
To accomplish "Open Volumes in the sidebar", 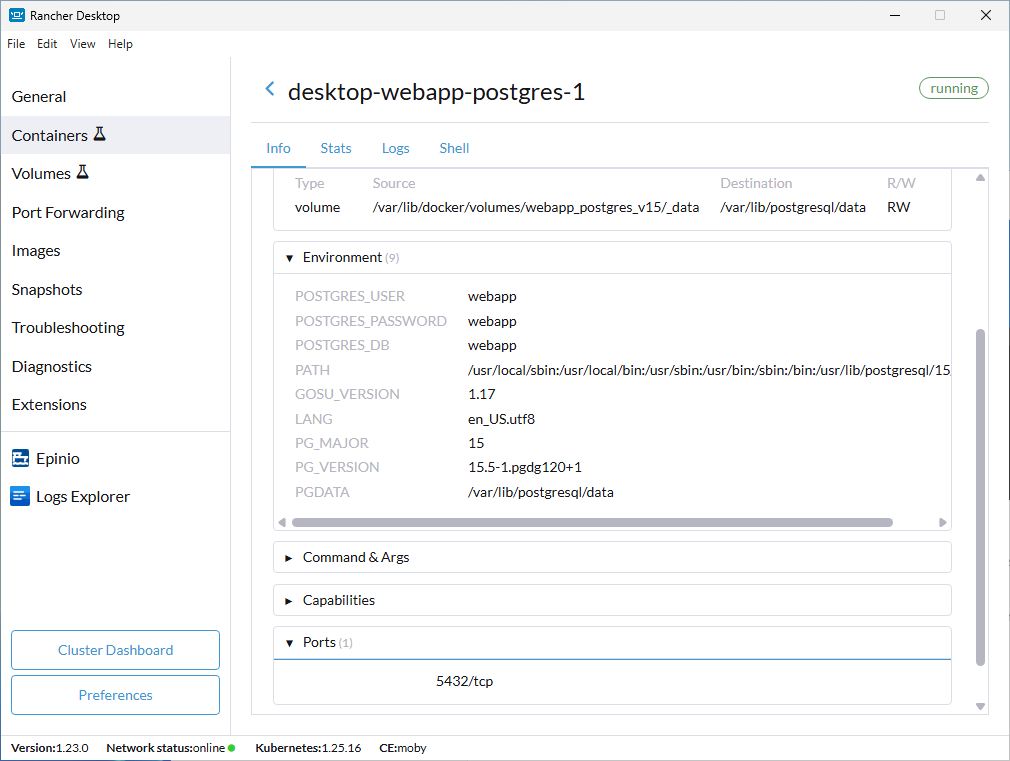I will click(115, 173).
